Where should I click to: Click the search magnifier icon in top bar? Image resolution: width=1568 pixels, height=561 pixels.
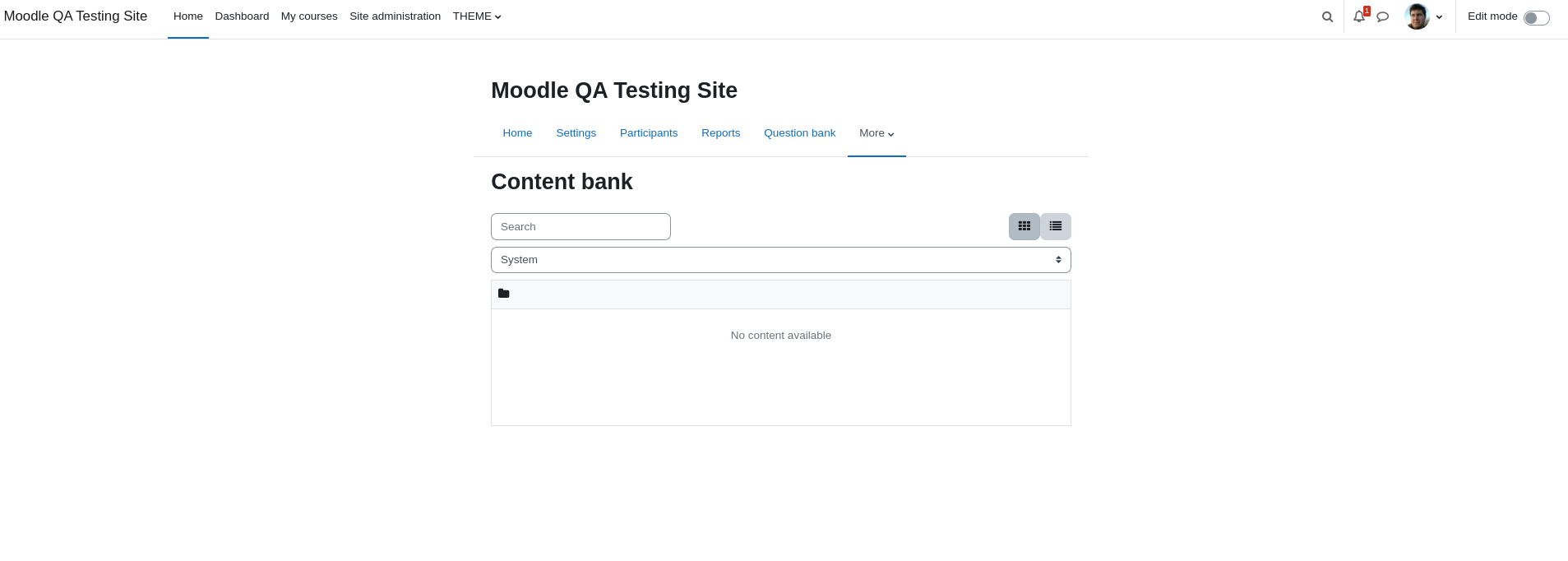coord(1327,16)
